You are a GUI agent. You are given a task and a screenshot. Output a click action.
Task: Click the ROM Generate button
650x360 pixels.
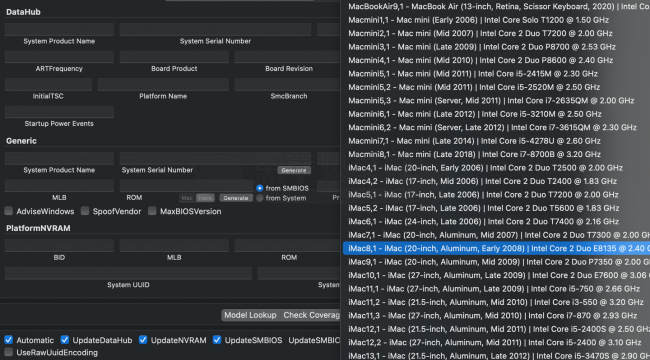[236, 198]
